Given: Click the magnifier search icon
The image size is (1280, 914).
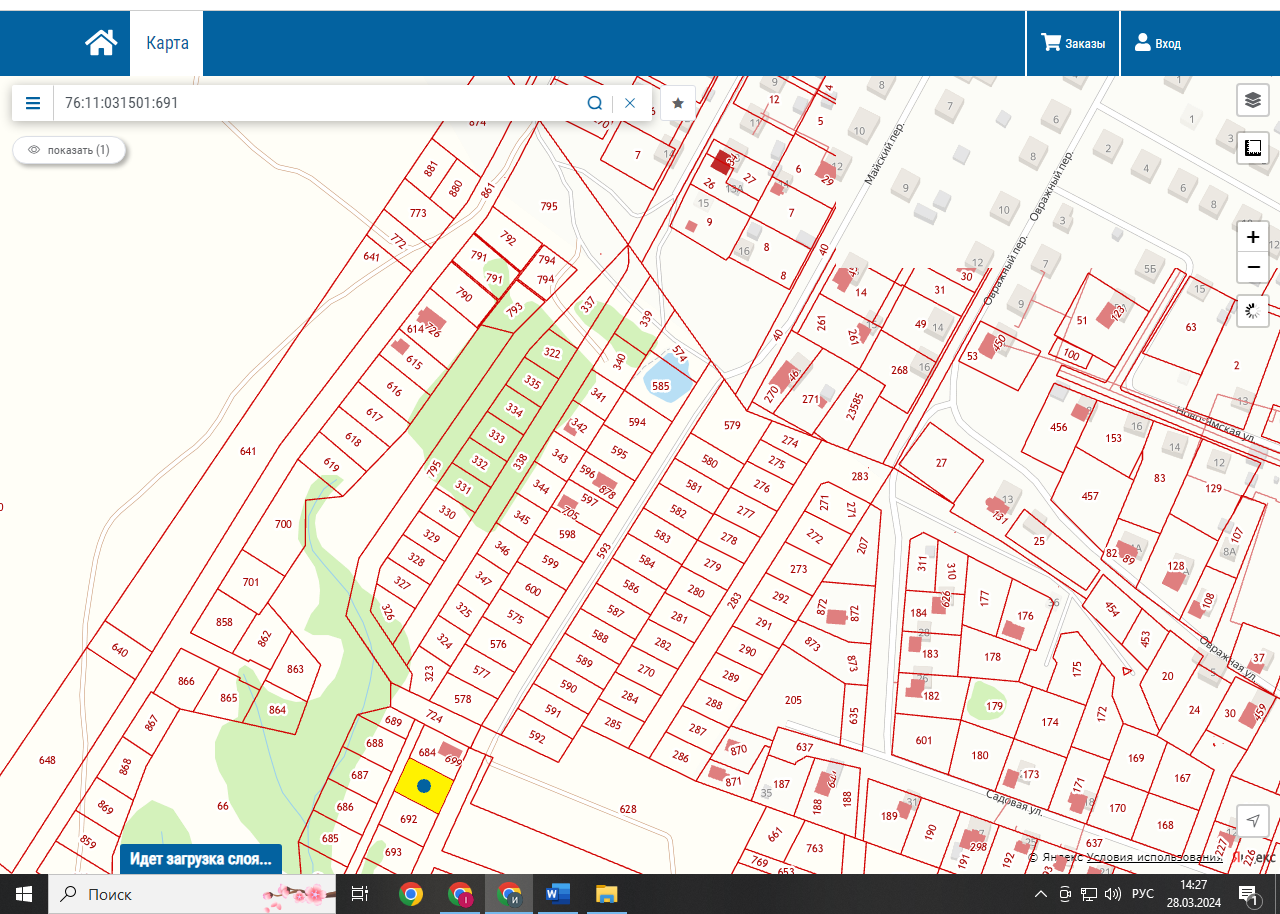Looking at the screenshot, I should (595, 103).
